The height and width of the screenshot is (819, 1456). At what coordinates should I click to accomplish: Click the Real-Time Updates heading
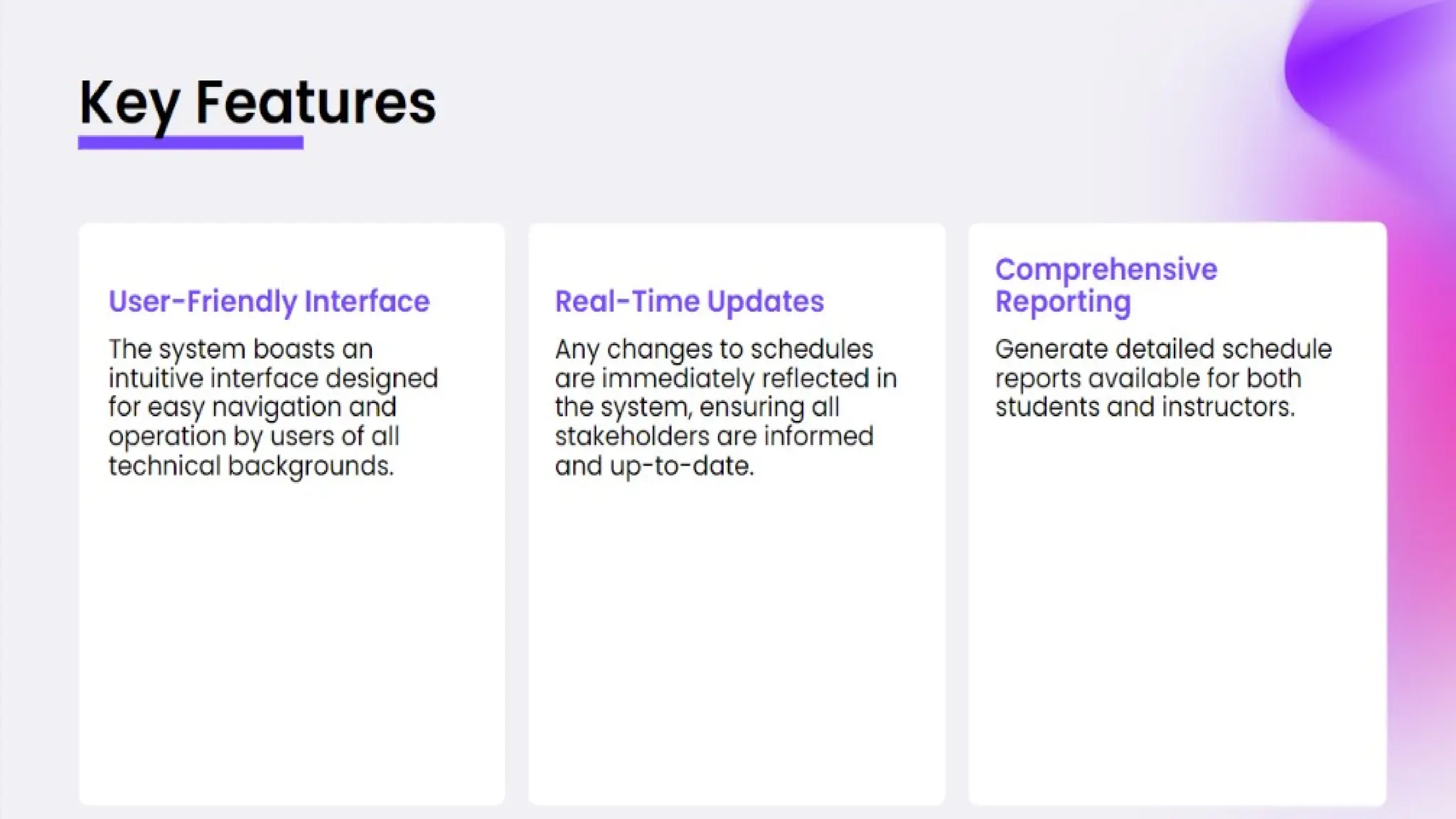click(689, 301)
